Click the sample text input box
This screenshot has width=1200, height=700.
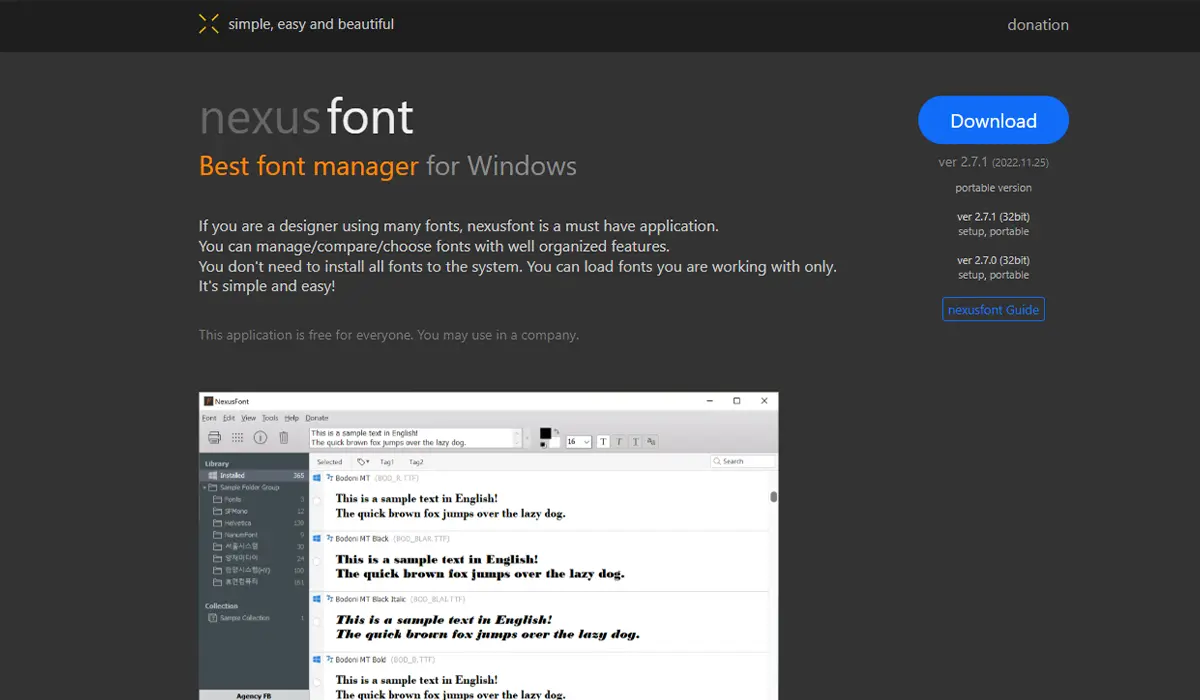click(415, 438)
